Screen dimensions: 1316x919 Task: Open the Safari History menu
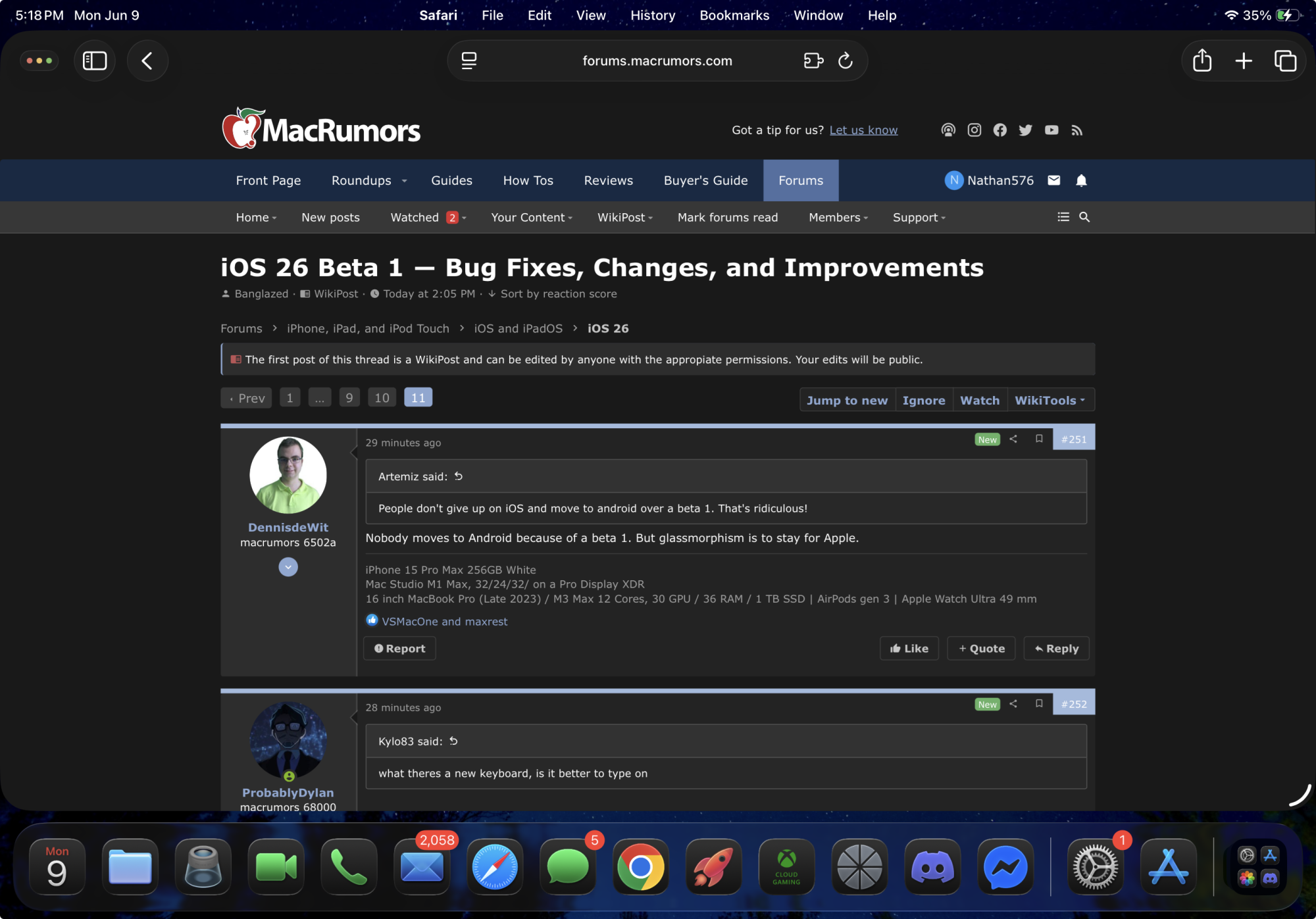click(653, 15)
